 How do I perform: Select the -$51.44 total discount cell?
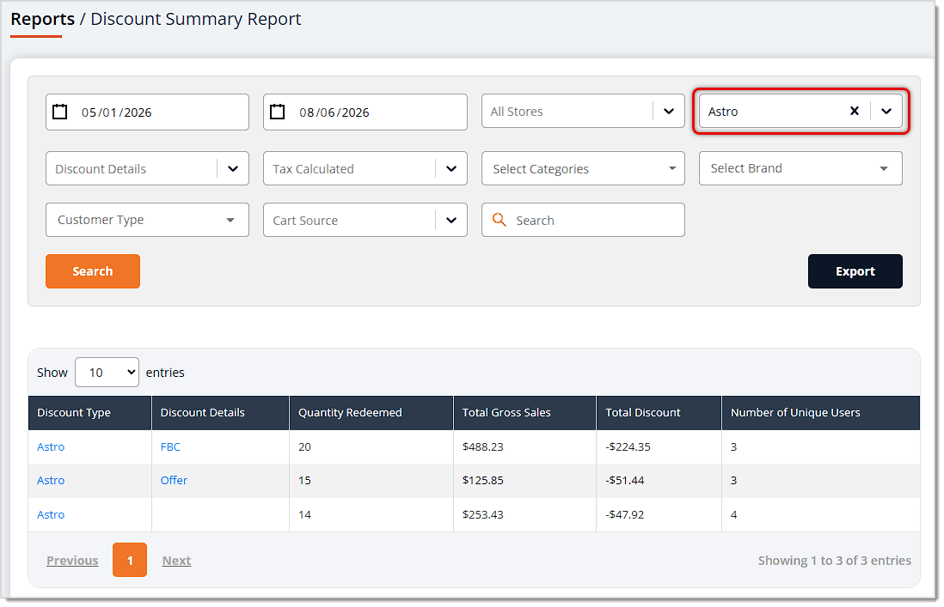pyautogui.click(x=659, y=481)
